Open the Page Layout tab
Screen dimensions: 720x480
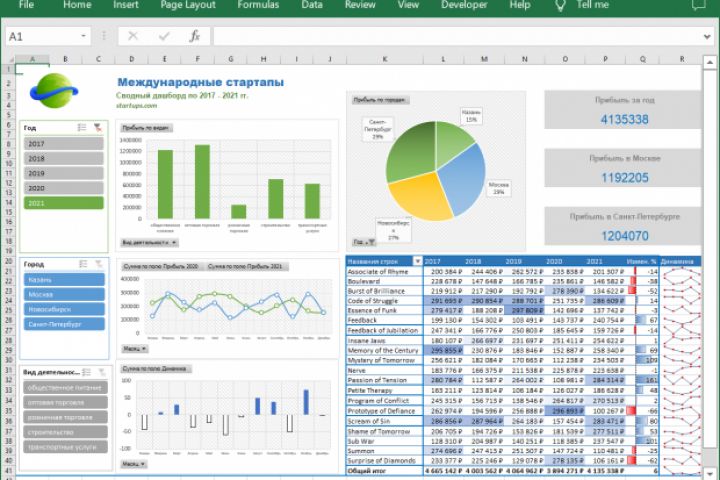[188, 5]
